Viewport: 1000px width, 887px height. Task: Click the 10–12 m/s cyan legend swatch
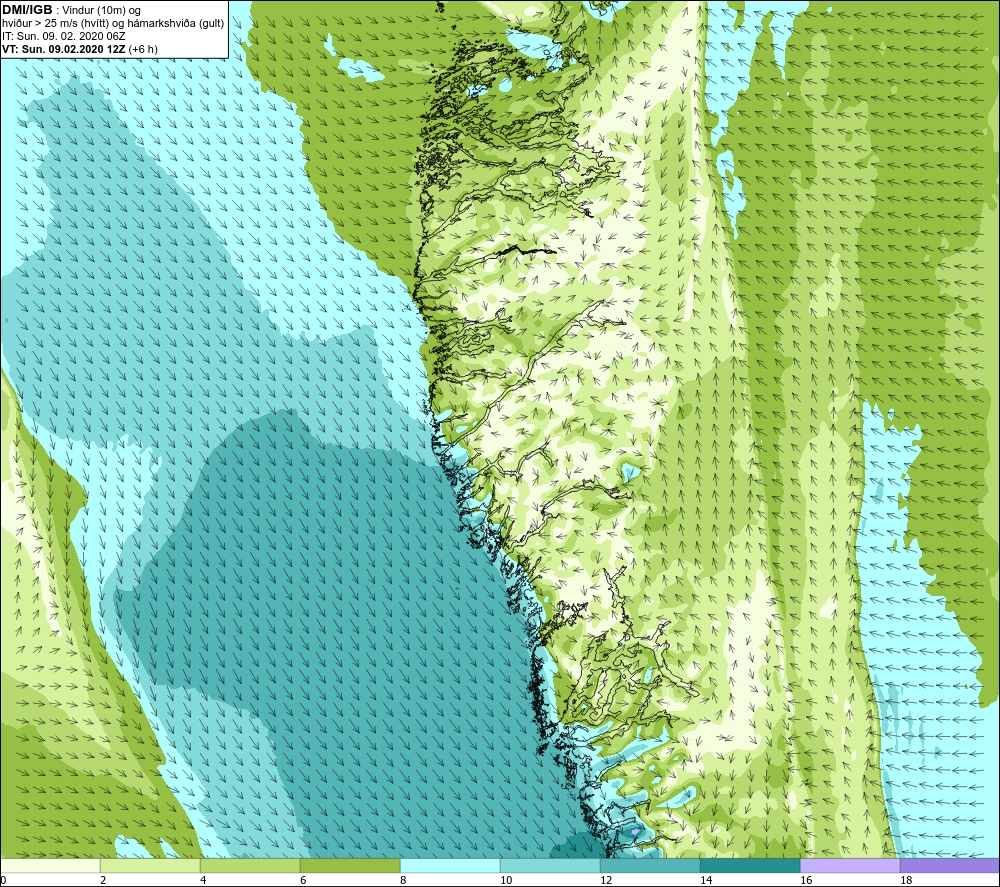(550, 865)
